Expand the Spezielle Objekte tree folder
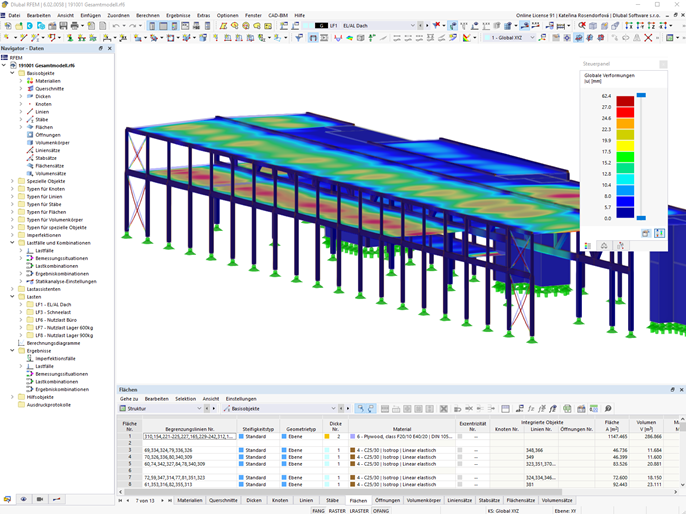This screenshot has height=514, width=686. 12,181
